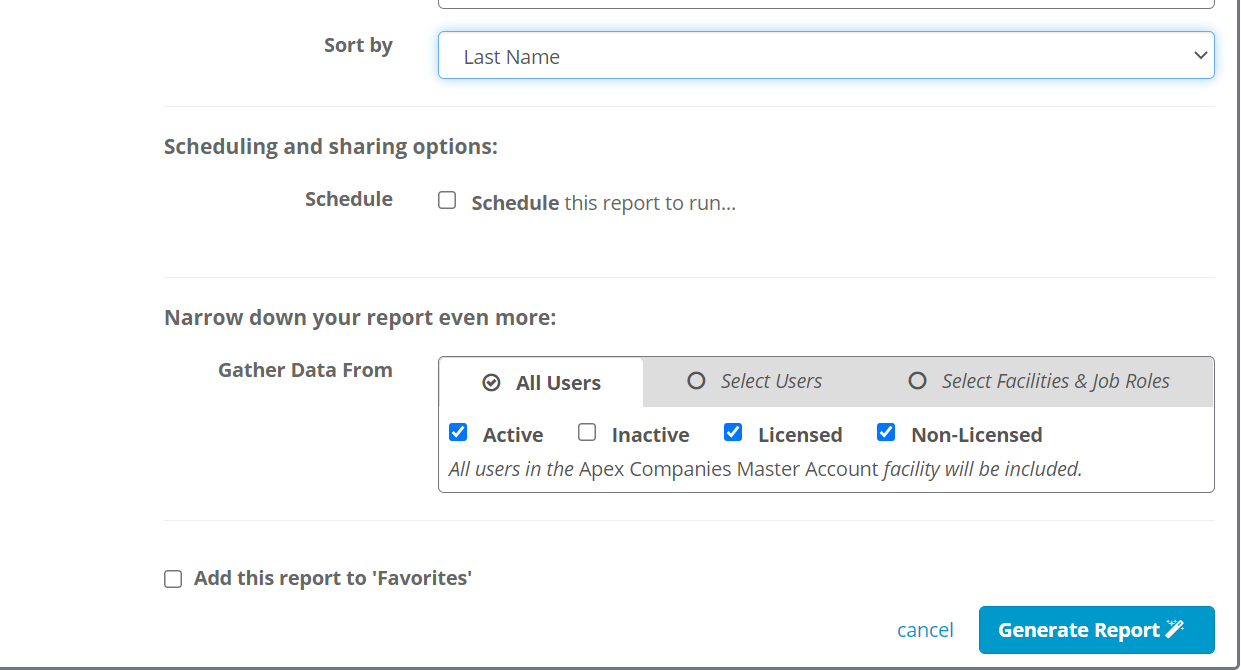Click the circle icon beside Select Facilities & Job Roles
This screenshot has width=1241, height=670.
917,381
